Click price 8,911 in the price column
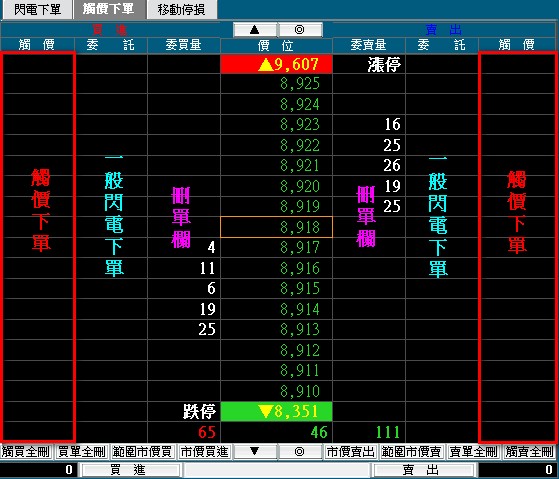 click(276, 371)
